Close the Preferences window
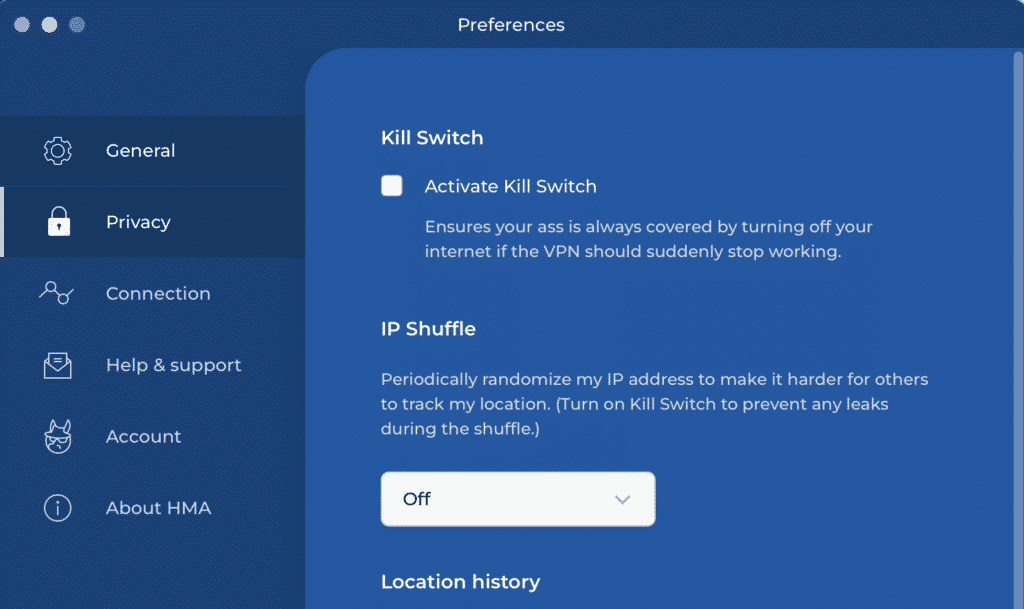Image resolution: width=1024 pixels, height=609 pixels. click(x=22, y=25)
